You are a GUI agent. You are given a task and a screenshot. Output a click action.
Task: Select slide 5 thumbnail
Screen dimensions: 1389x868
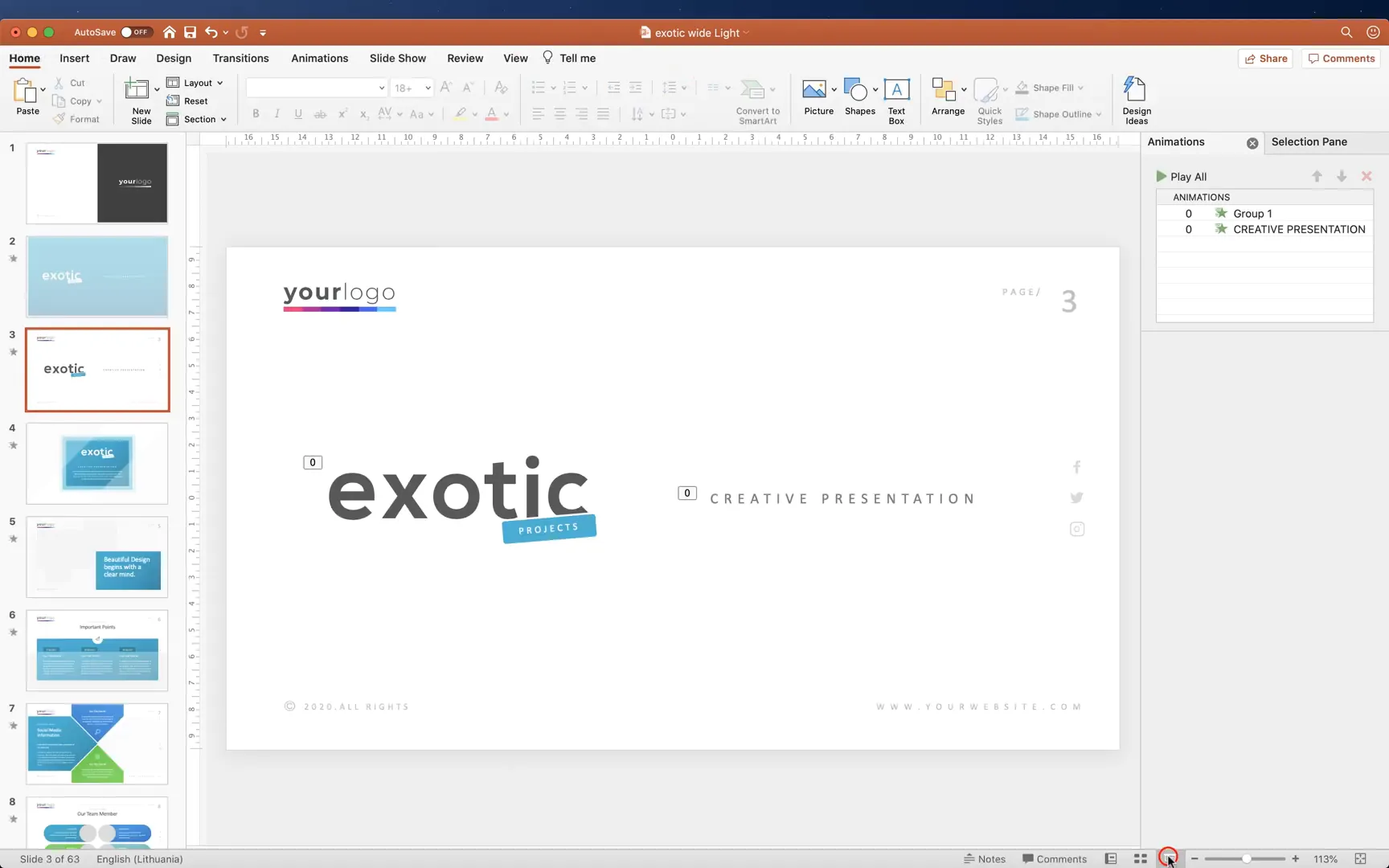[x=96, y=556]
